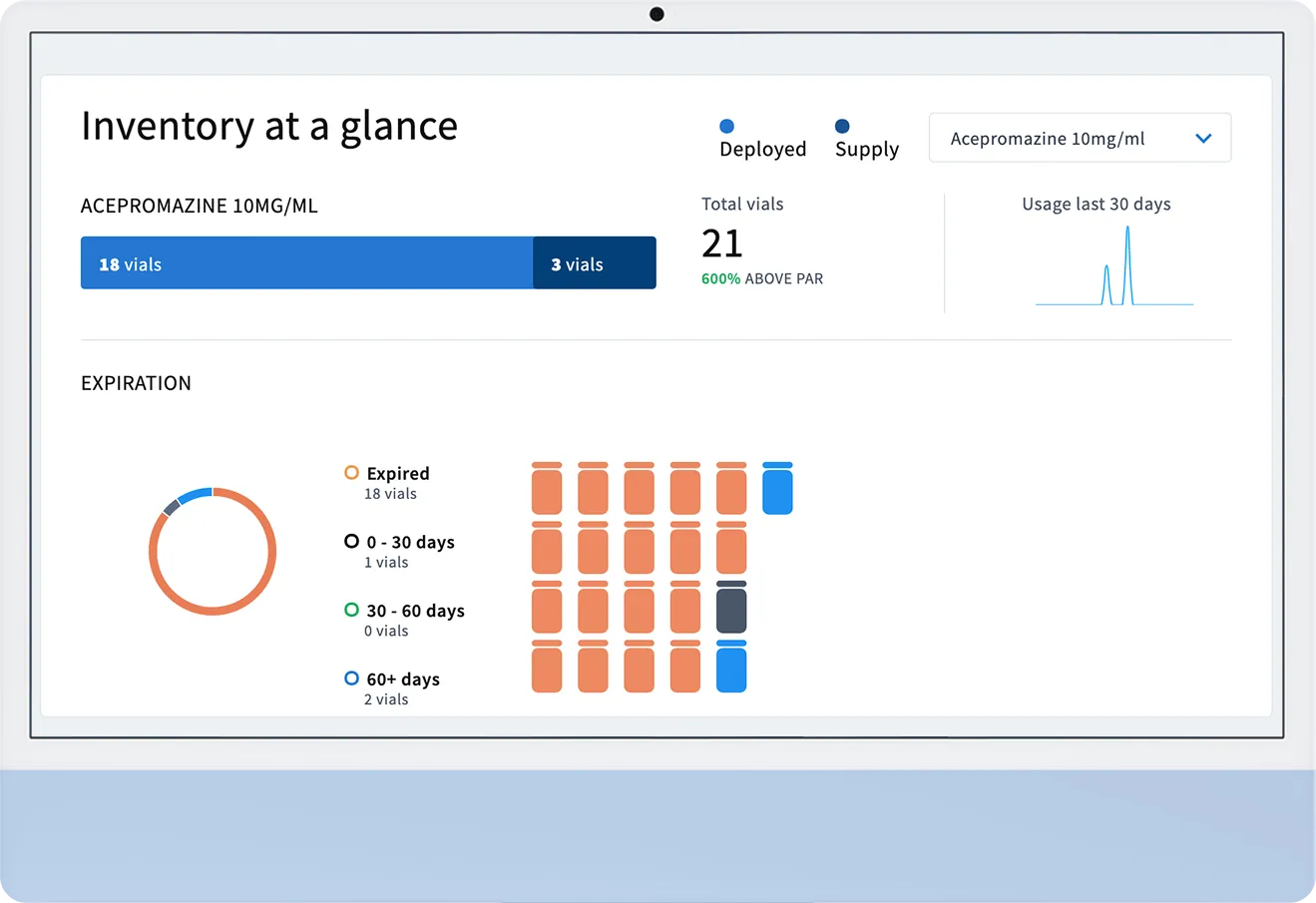Toggle the Deployed legend dot
The height and width of the screenshot is (903, 1316).
point(726,126)
